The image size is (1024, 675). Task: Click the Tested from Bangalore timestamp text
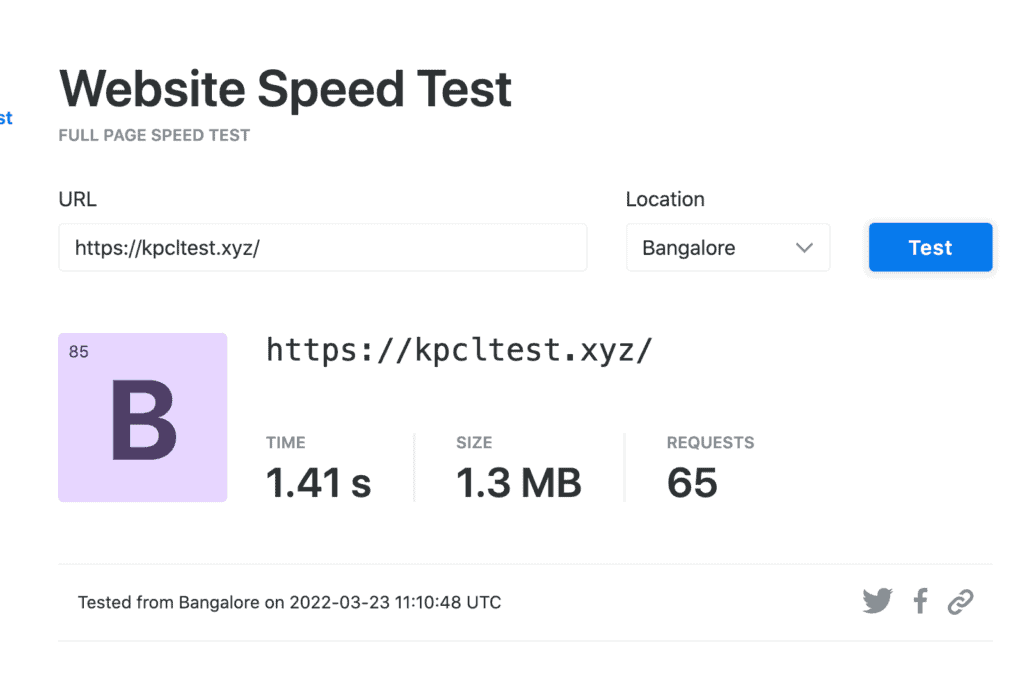click(288, 602)
